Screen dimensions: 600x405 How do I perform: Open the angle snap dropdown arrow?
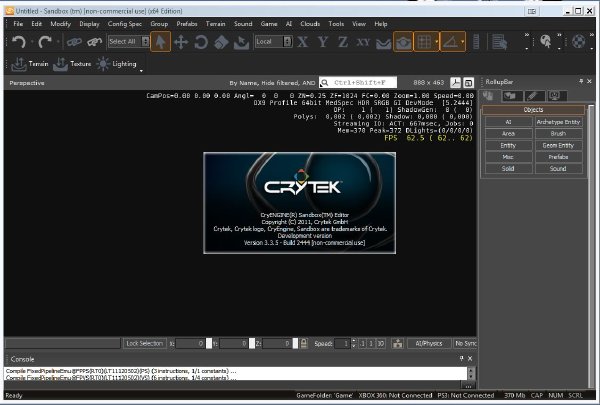click(463, 41)
